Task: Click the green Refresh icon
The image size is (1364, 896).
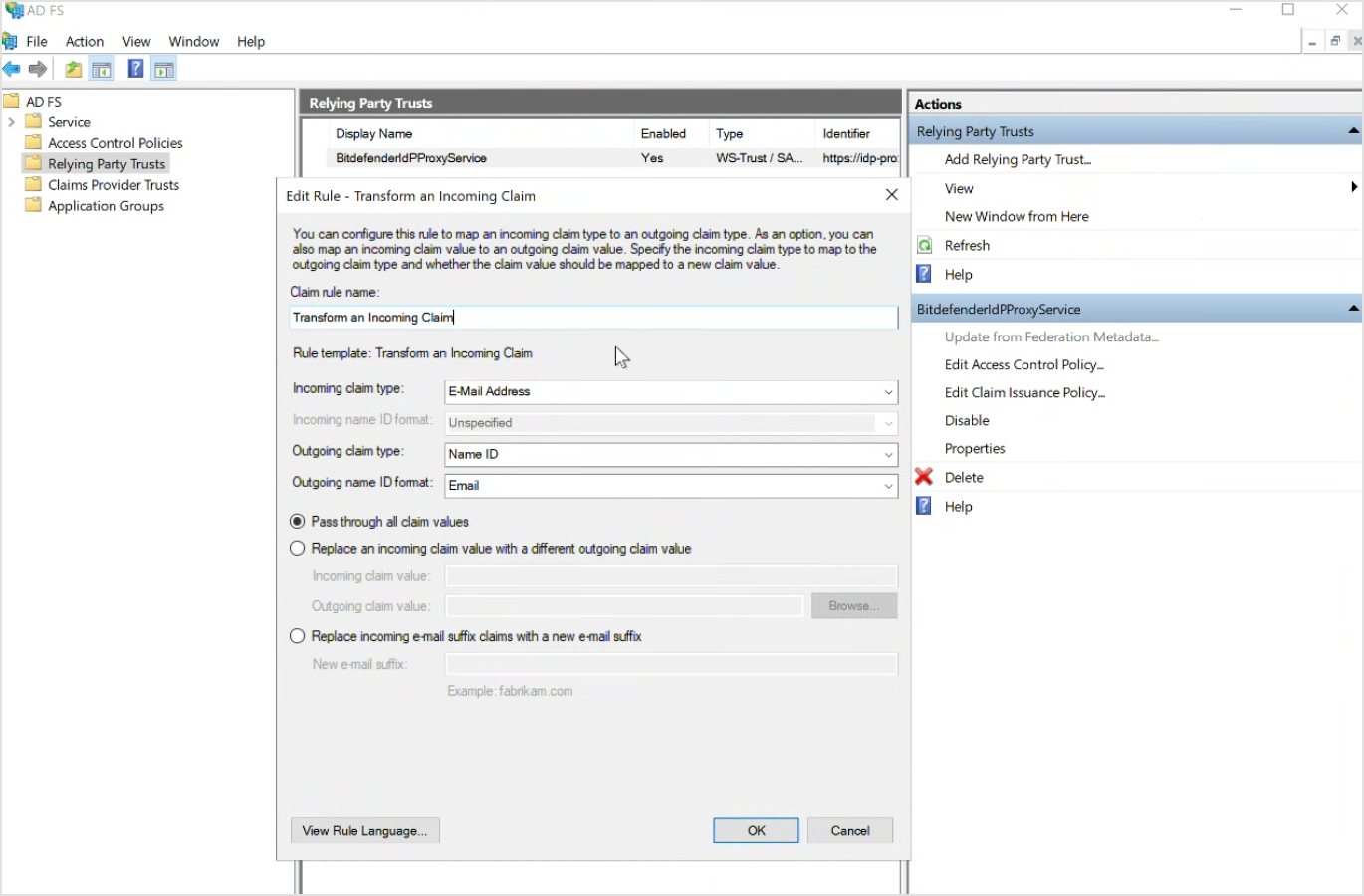Action: [924, 245]
